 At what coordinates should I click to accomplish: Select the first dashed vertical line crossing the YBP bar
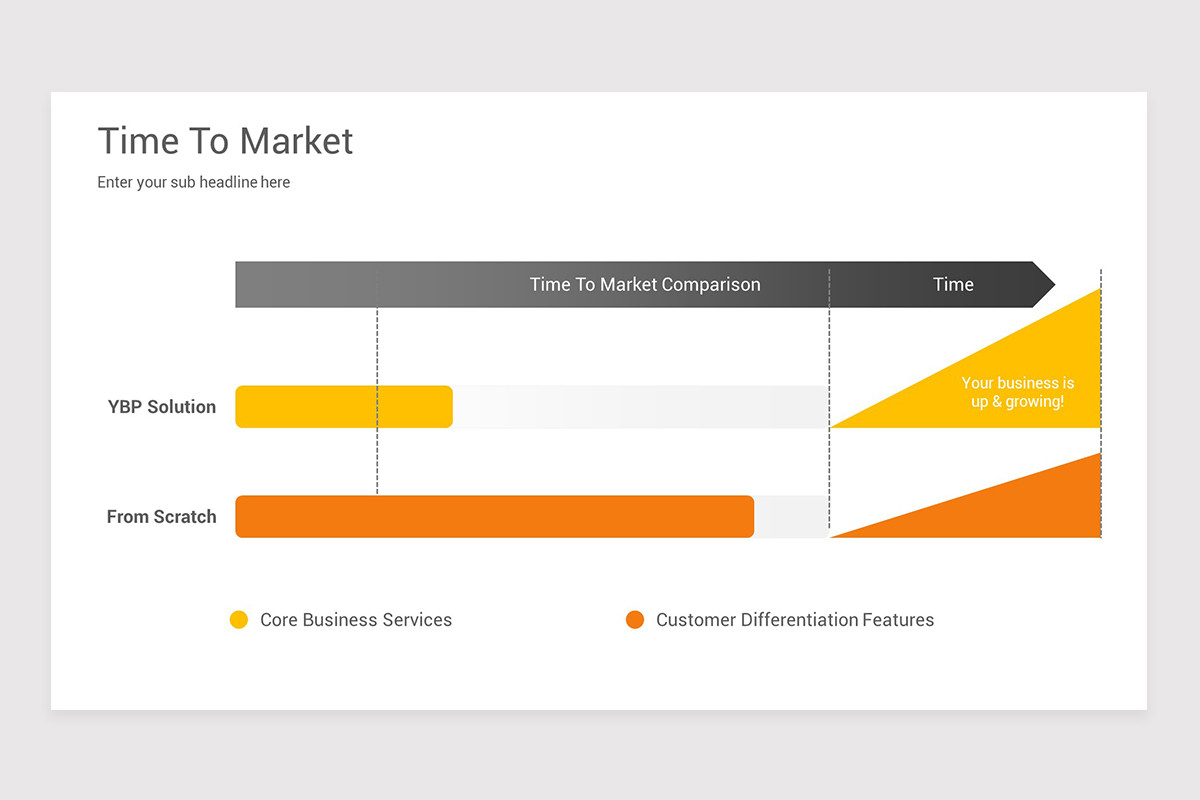pyautogui.click(x=377, y=400)
